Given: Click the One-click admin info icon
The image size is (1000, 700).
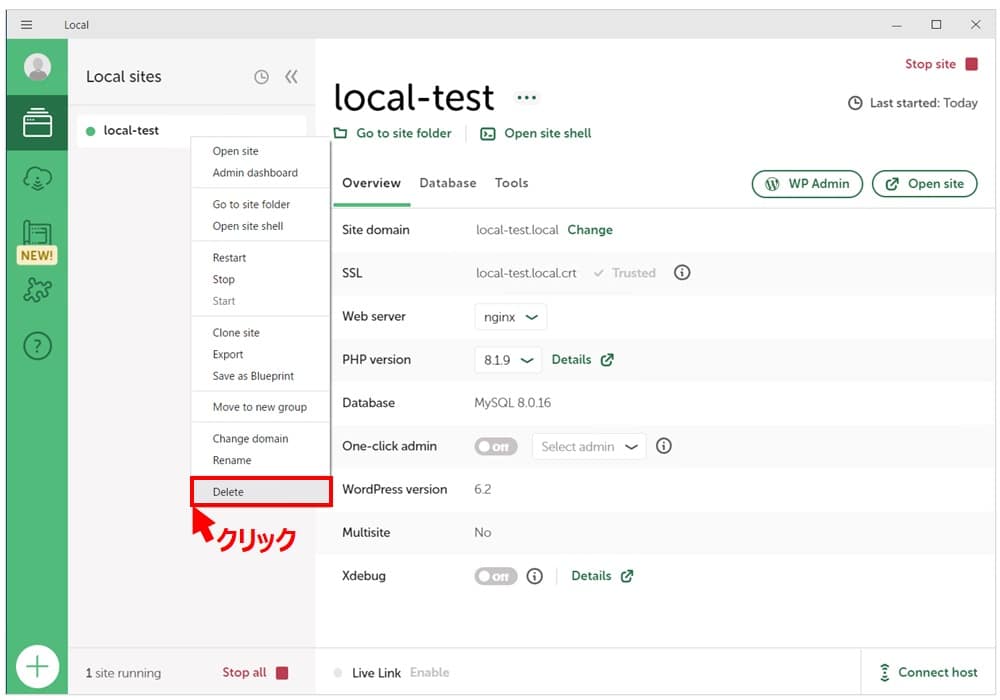Looking at the screenshot, I should click(664, 446).
